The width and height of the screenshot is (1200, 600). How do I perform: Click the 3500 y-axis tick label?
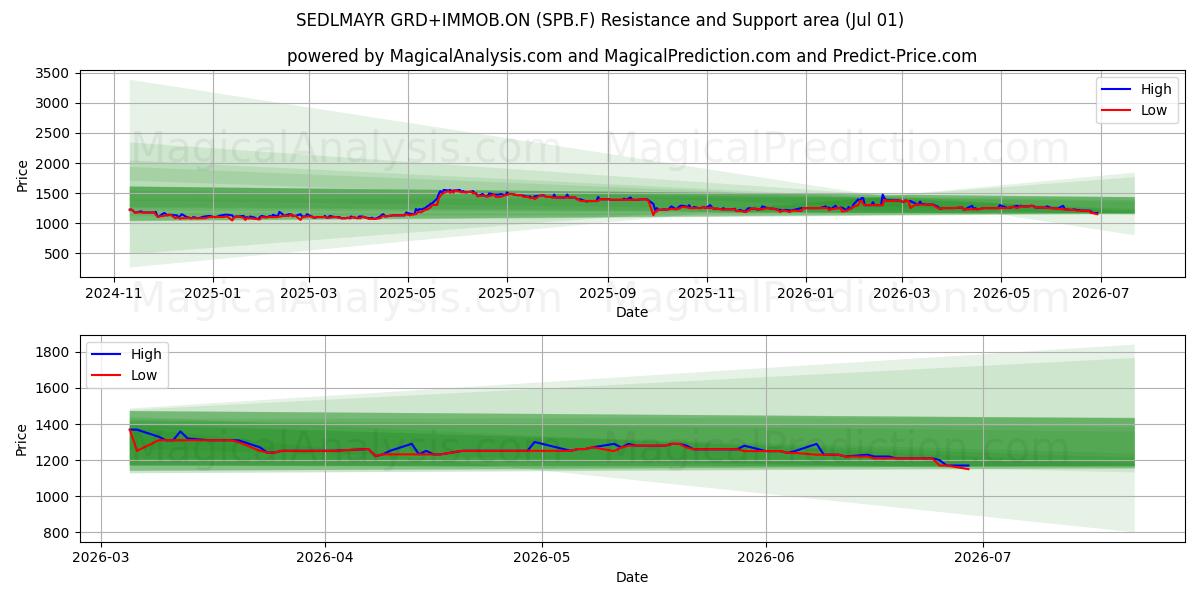tap(52, 73)
